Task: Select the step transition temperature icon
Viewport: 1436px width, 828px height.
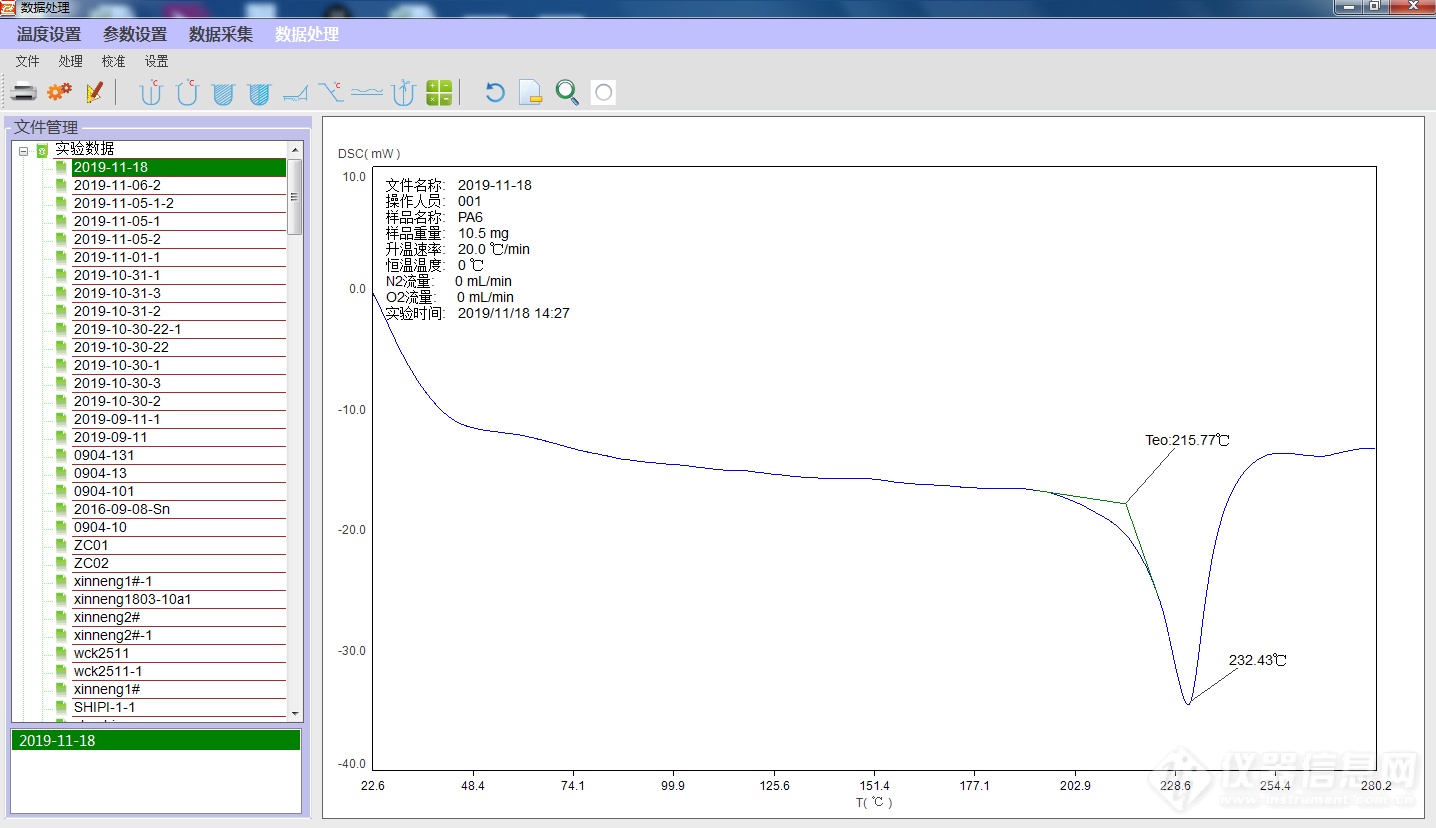Action: click(331, 93)
